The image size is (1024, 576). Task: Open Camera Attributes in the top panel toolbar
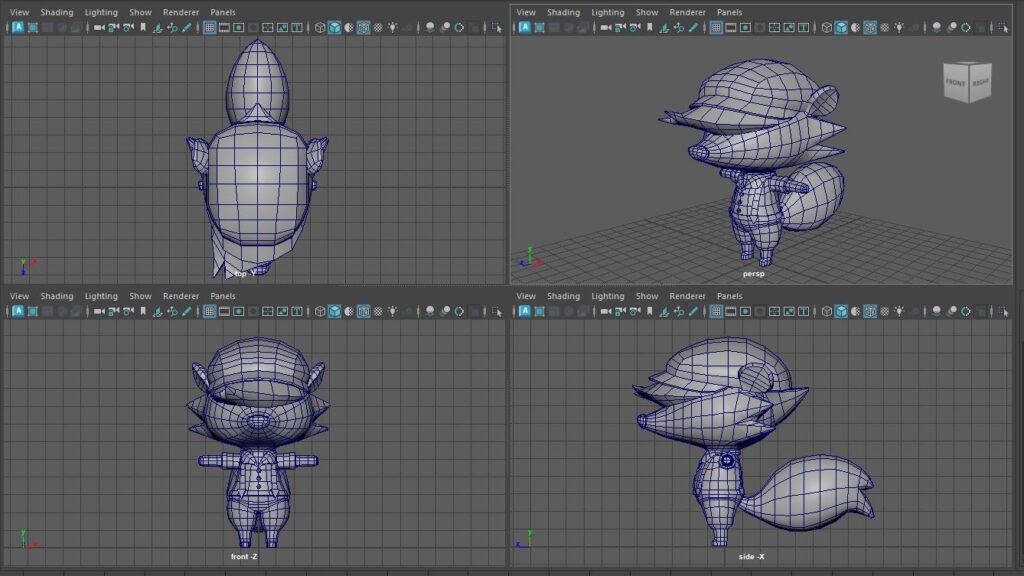tap(129, 27)
